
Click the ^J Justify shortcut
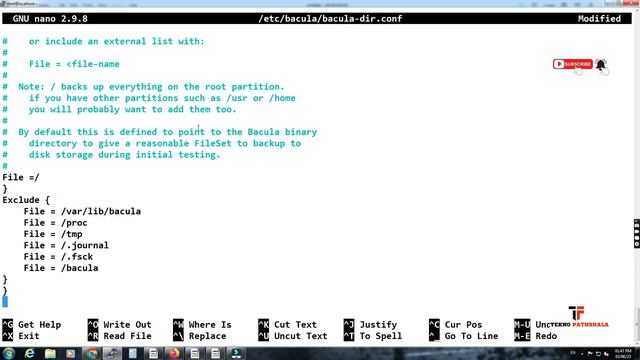[x=370, y=324]
